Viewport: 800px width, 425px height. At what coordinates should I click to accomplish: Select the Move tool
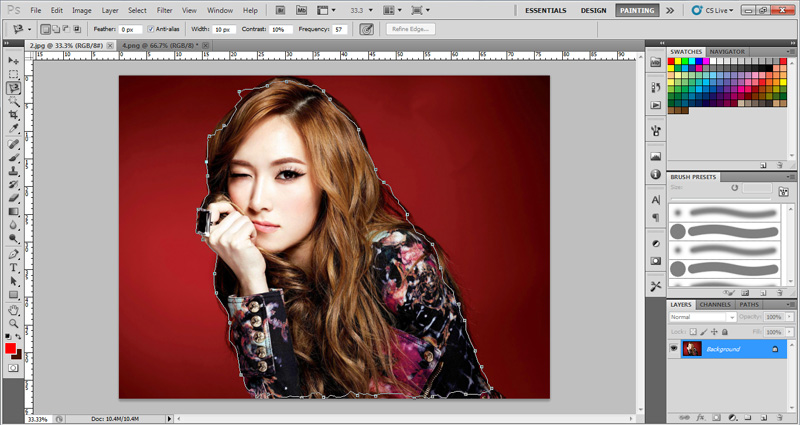point(13,61)
